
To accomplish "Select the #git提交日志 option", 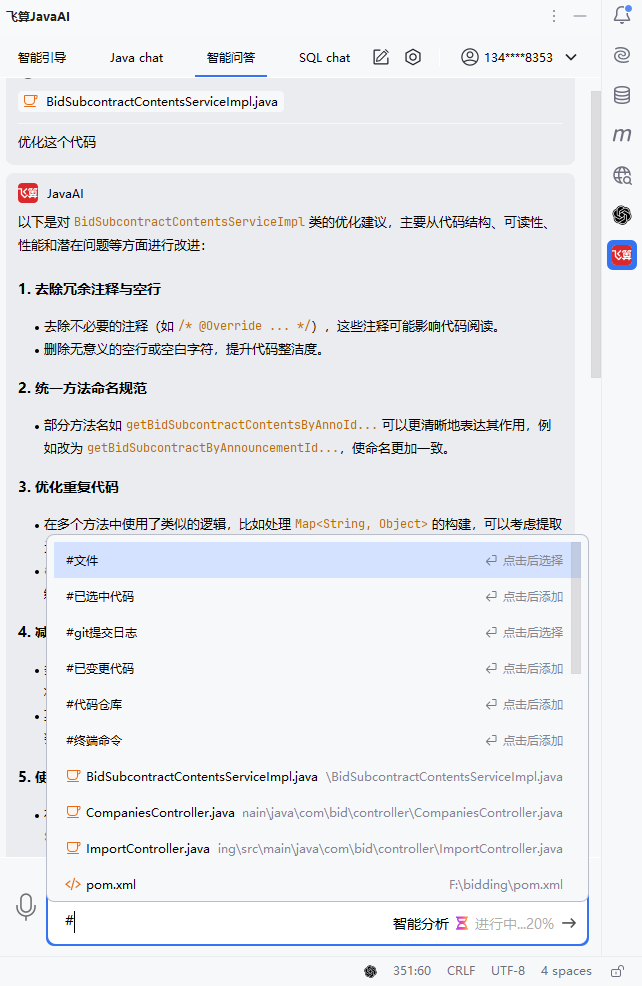I will pos(314,632).
